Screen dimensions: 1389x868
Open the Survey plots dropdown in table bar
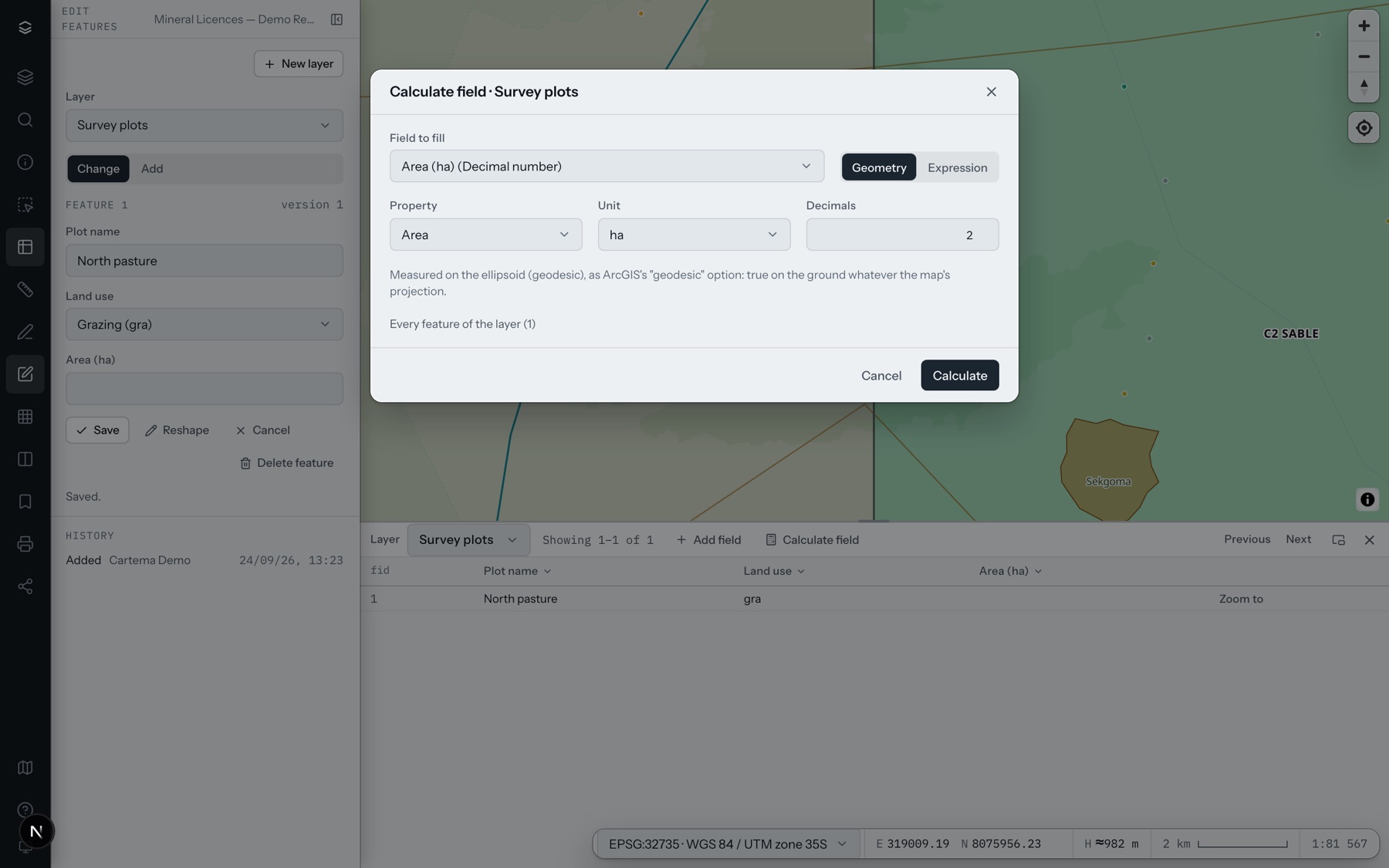(468, 540)
